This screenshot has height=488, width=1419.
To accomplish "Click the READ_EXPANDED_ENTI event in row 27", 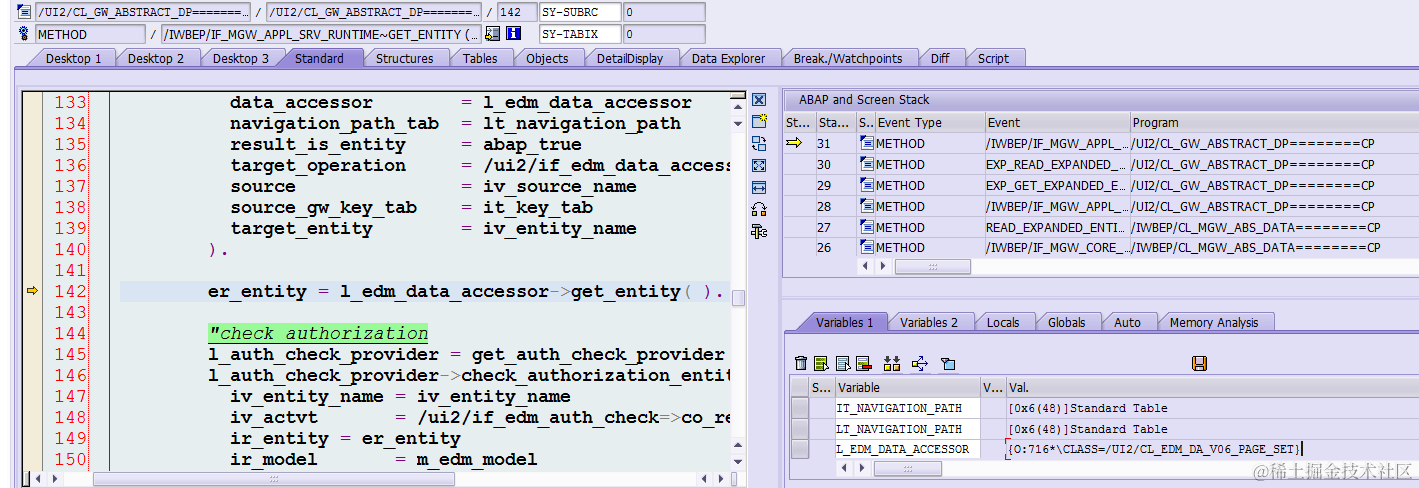I will pyautogui.click(x=1056, y=227).
